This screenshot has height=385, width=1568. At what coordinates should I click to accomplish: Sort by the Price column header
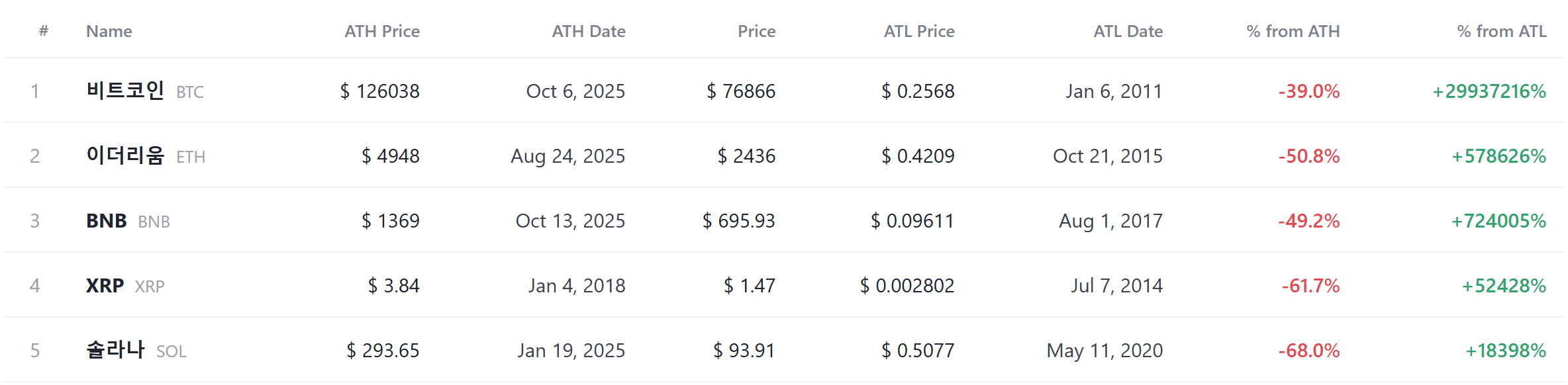click(x=756, y=31)
